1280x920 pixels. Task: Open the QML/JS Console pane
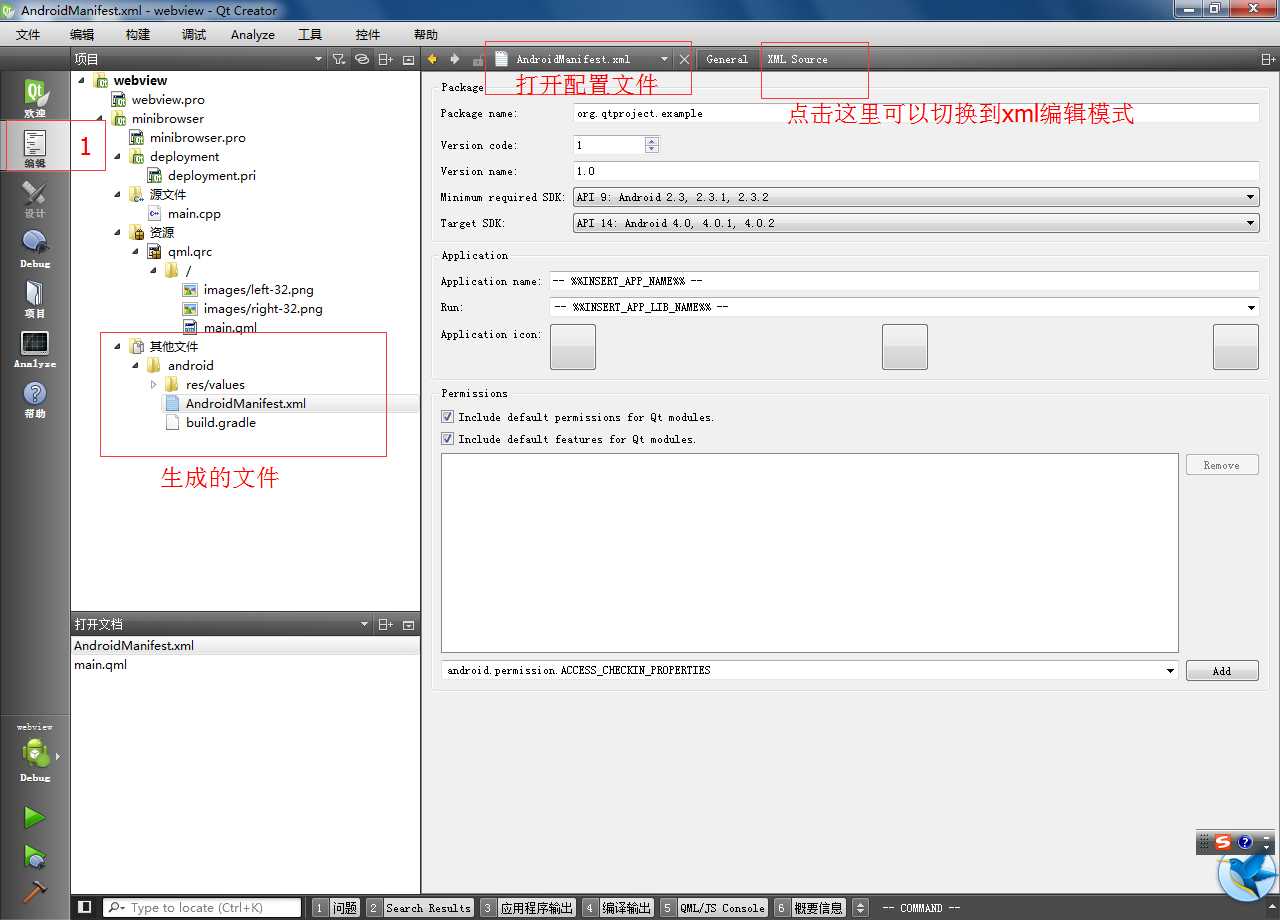(x=714, y=908)
